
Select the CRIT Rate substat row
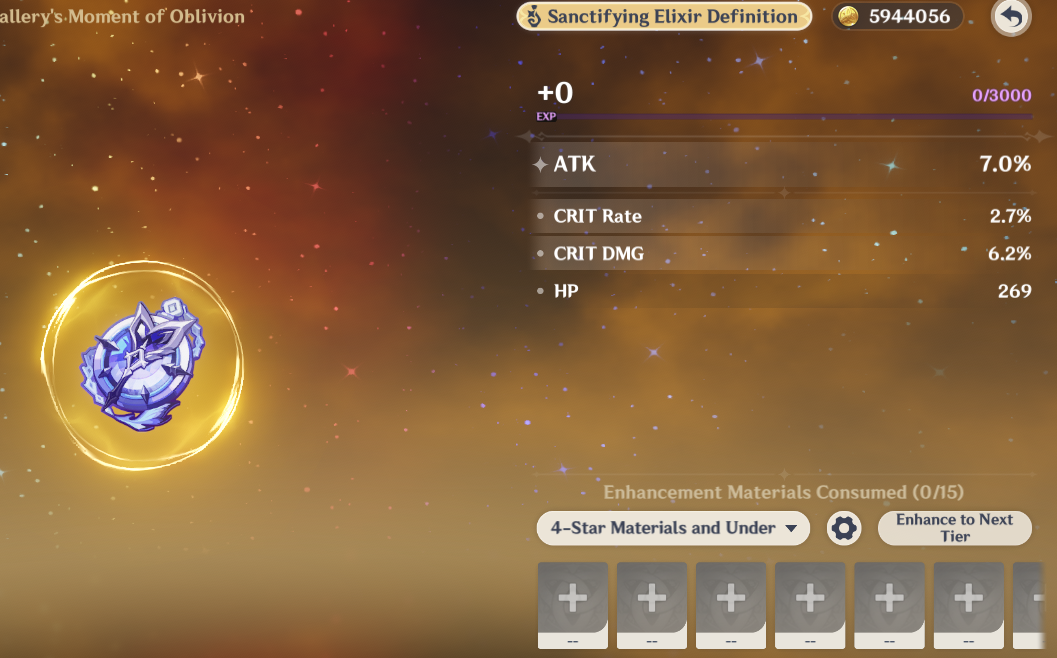pos(782,216)
